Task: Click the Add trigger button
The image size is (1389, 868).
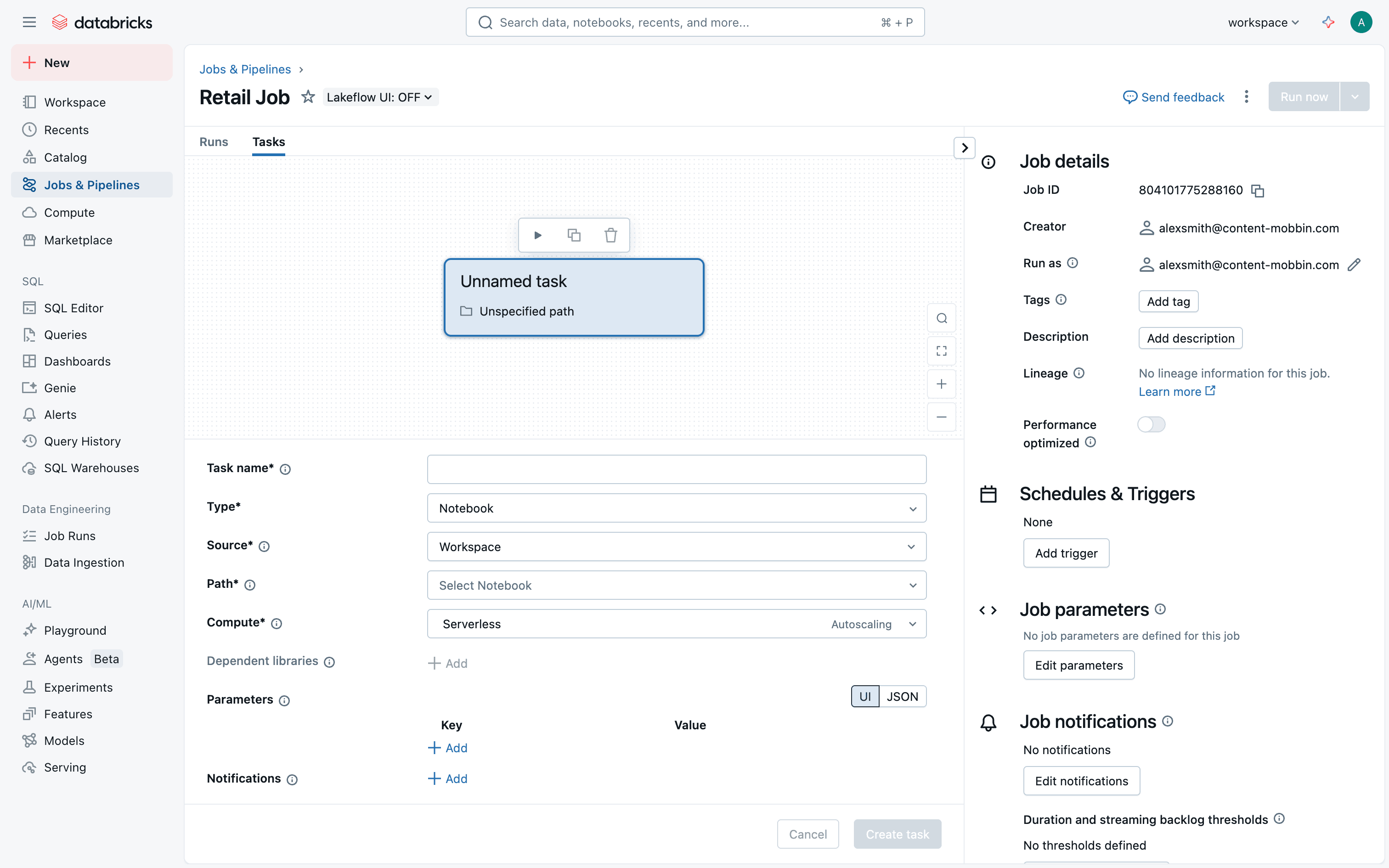Action: (1066, 553)
